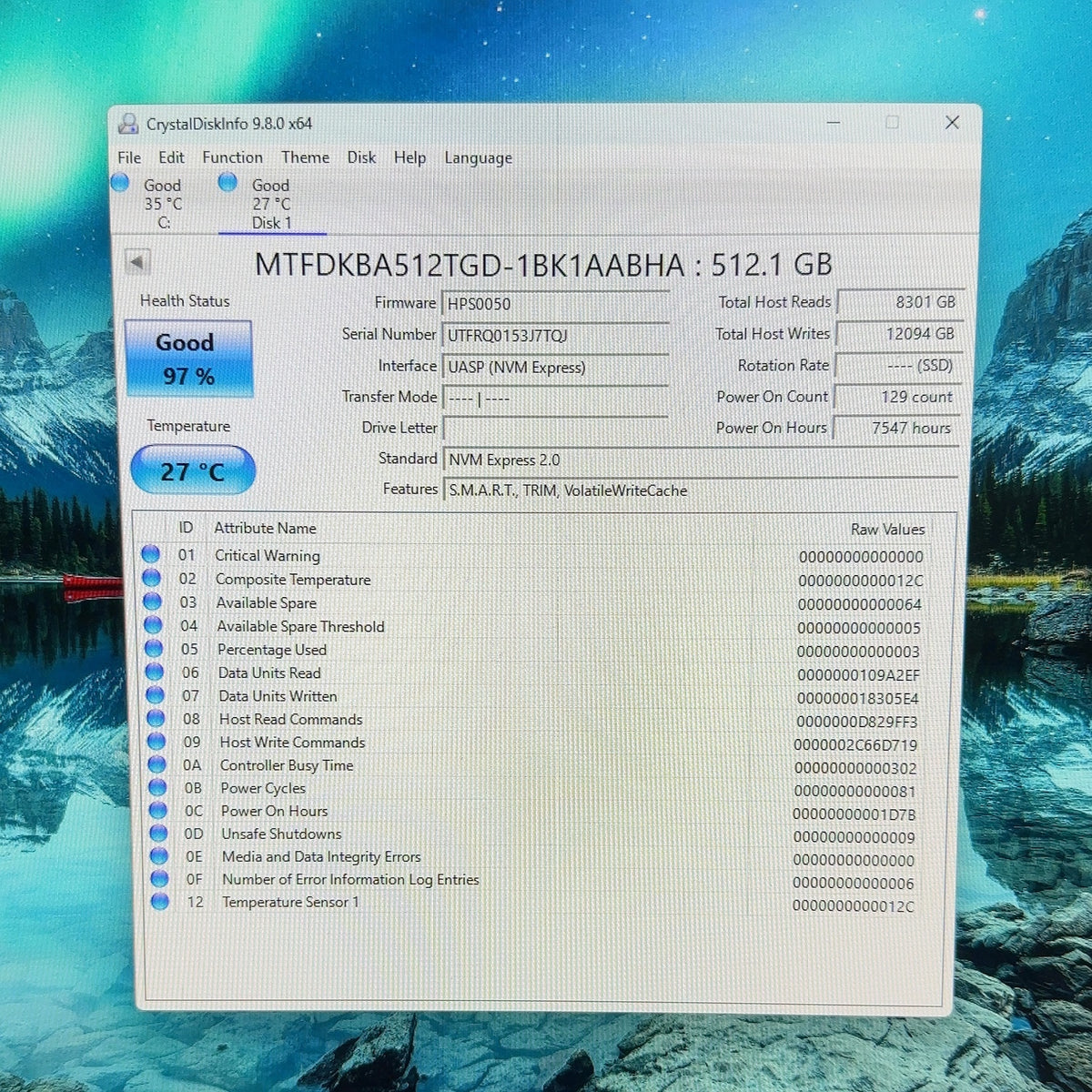Select the Percentage Used attribute name
1092x1092 pixels.
[x=272, y=650]
